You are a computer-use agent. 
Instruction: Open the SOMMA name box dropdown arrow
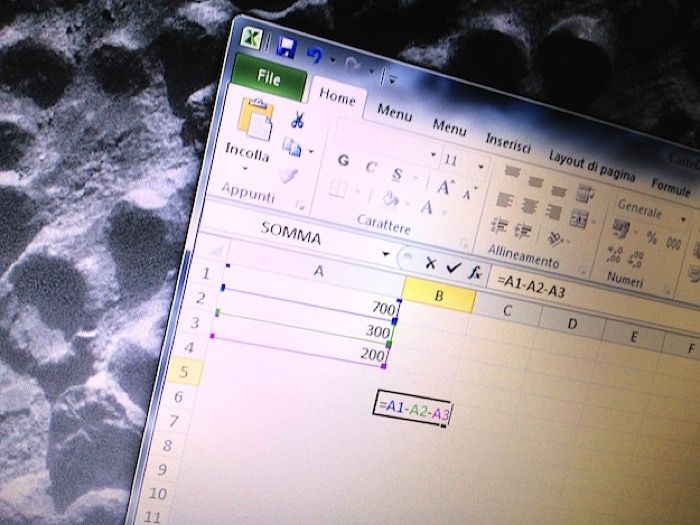[385, 254]
